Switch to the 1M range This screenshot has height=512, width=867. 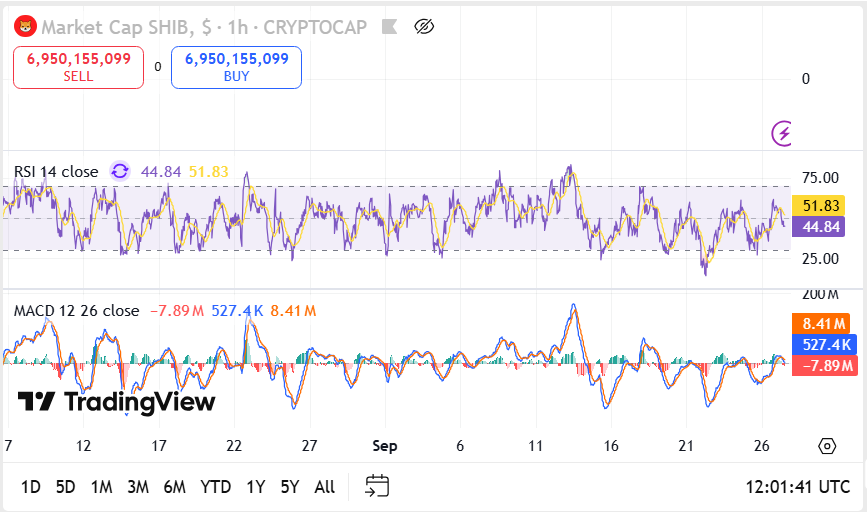(101, 487)
